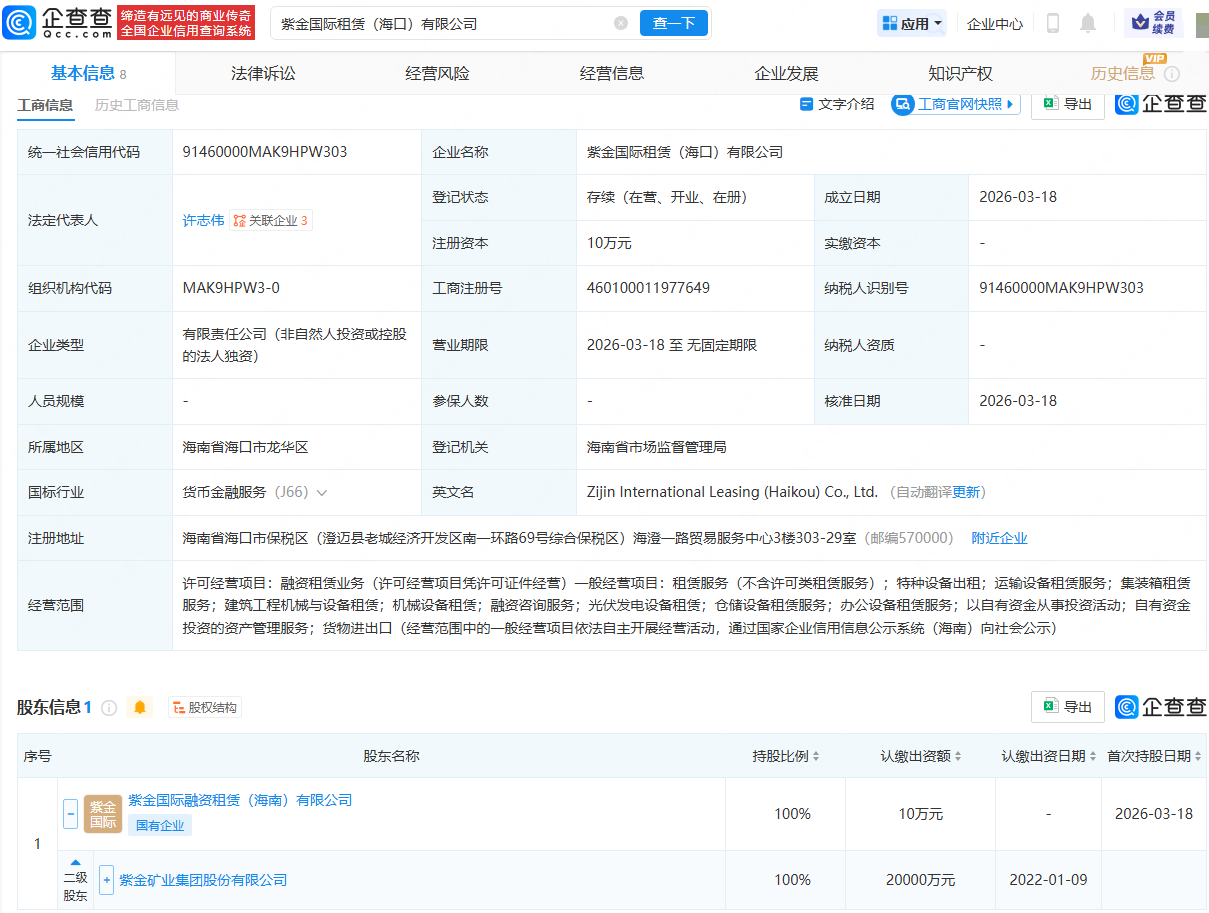1209x913 pixels.
Task: Open the 应用 apps dropdown
Action: [911, 22]
